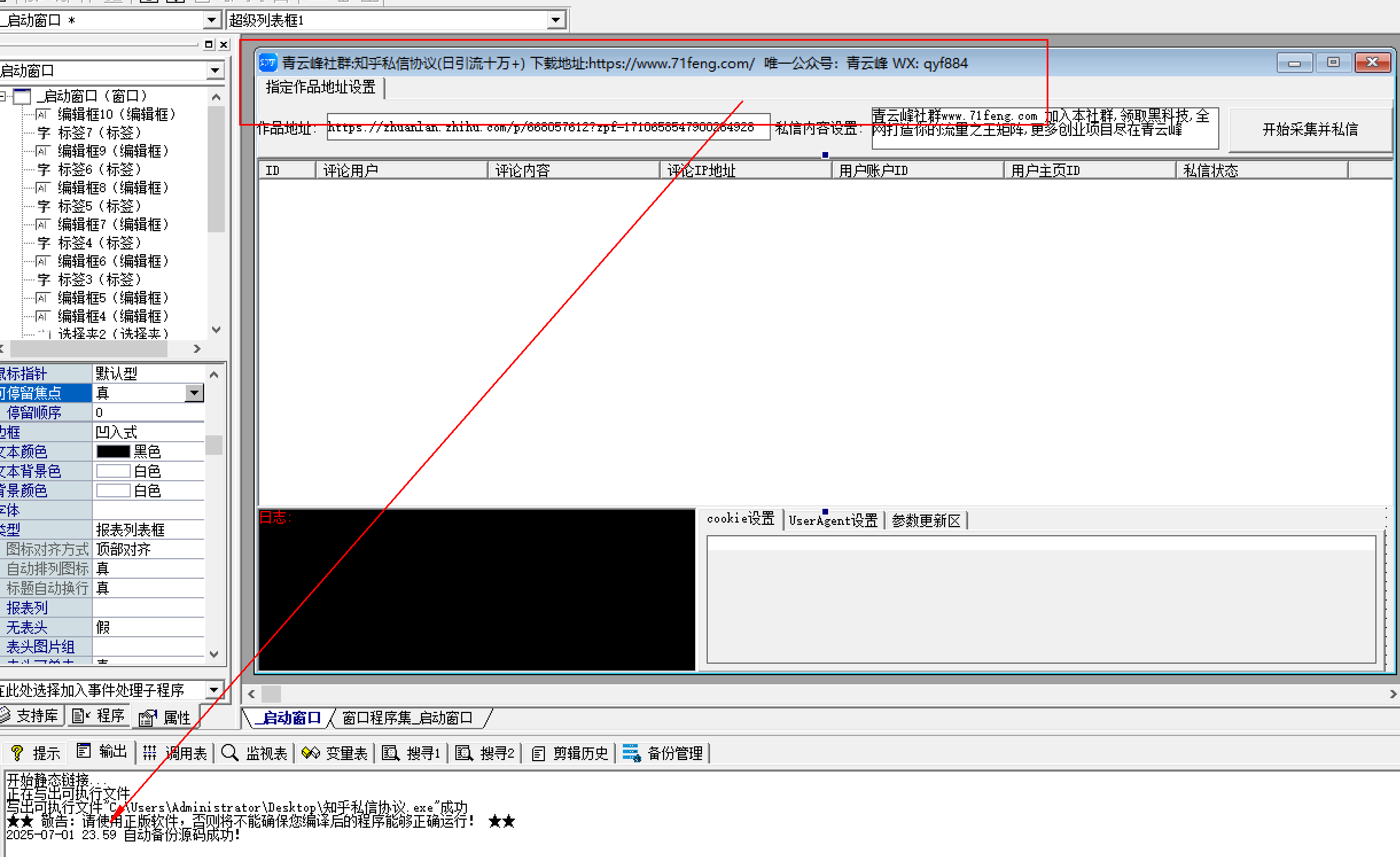Click the 评论IP地址 column header
The image size is (1400, 857).
click(746, 170)
